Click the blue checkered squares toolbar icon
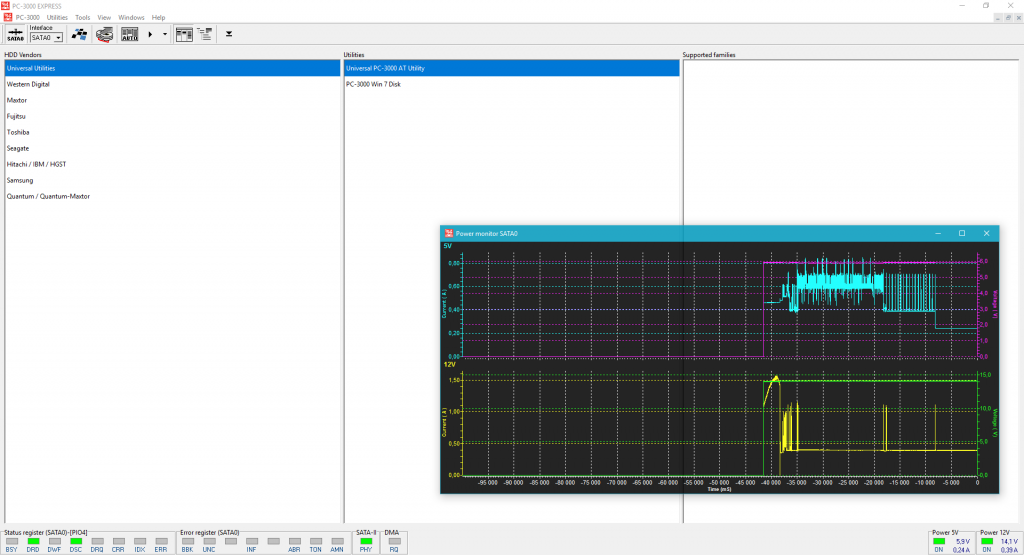1024x555 pixels. (x=79, y=34)
